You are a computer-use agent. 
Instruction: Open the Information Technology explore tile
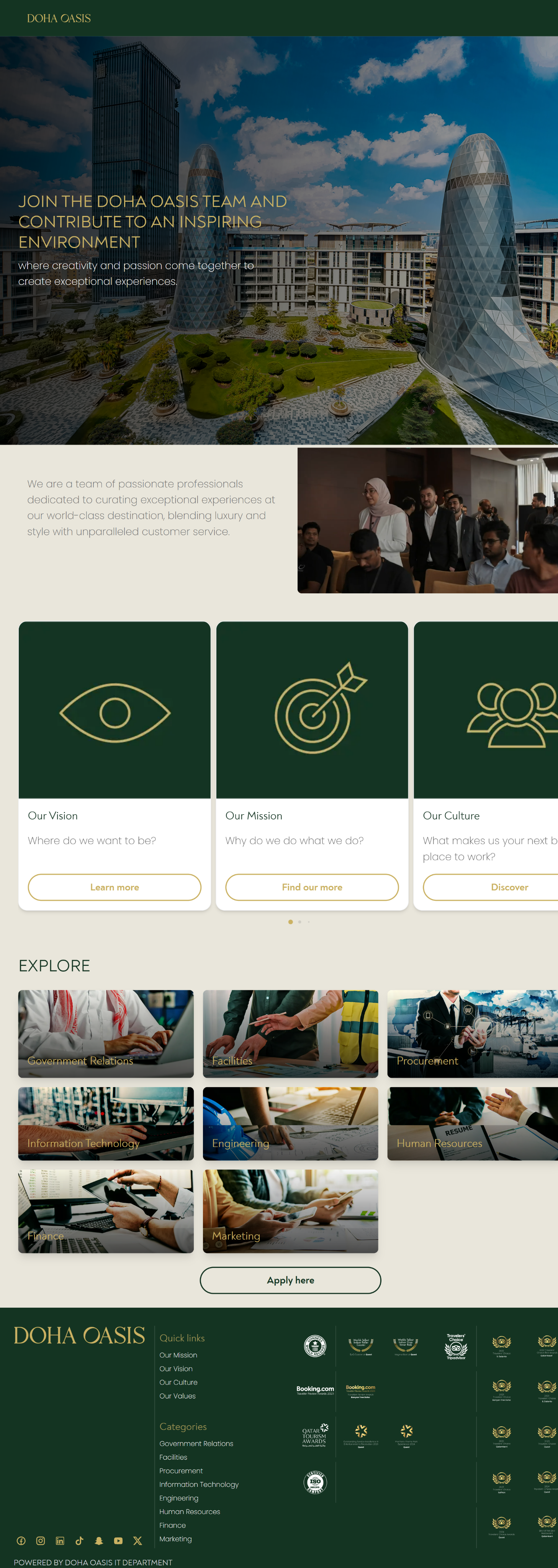tap(106, 1124)
